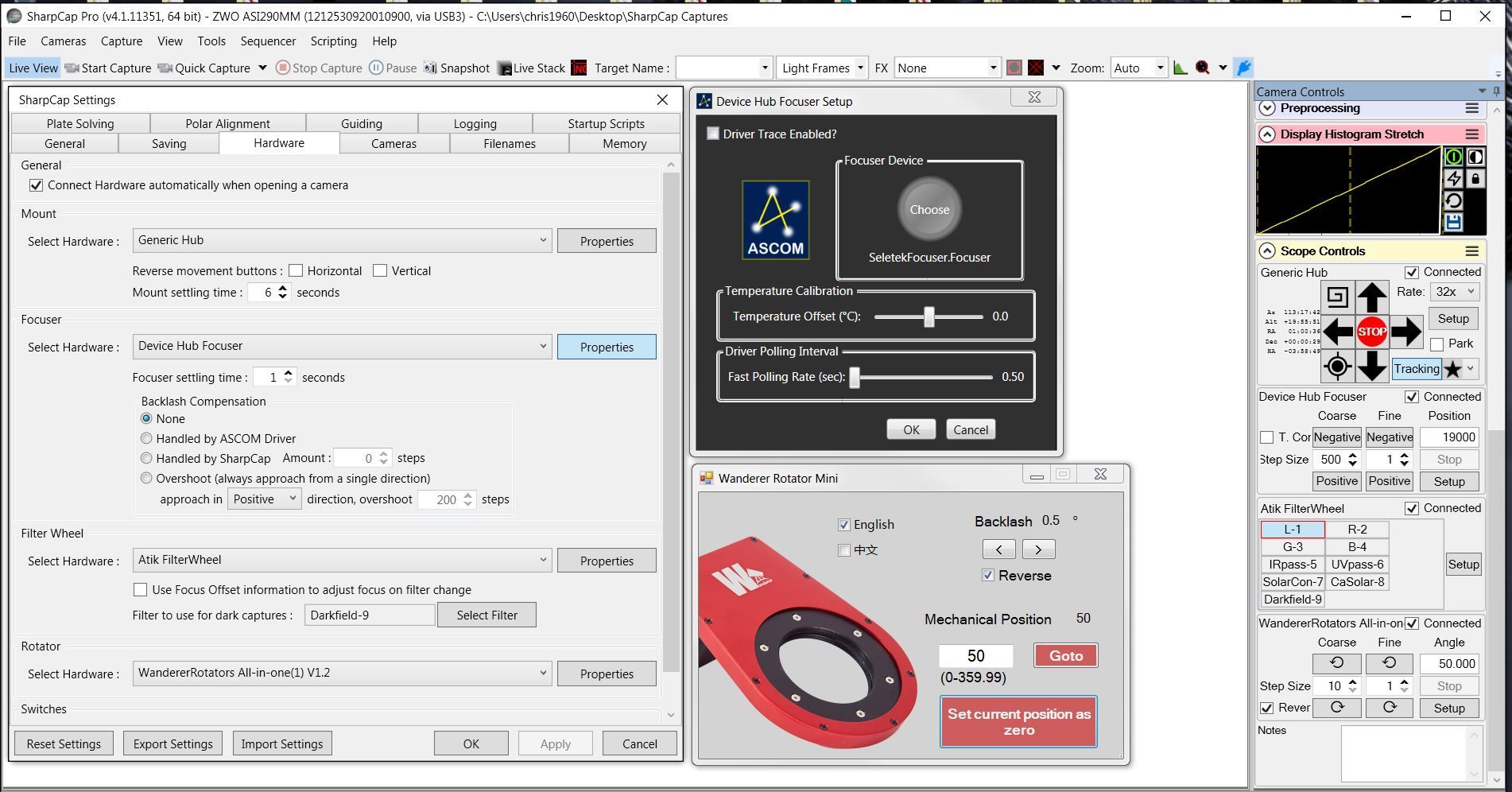Open the approach direction Positive dropdown
Image resolution: width=1512 pixels, height=792 pixels.
[264, 499]
